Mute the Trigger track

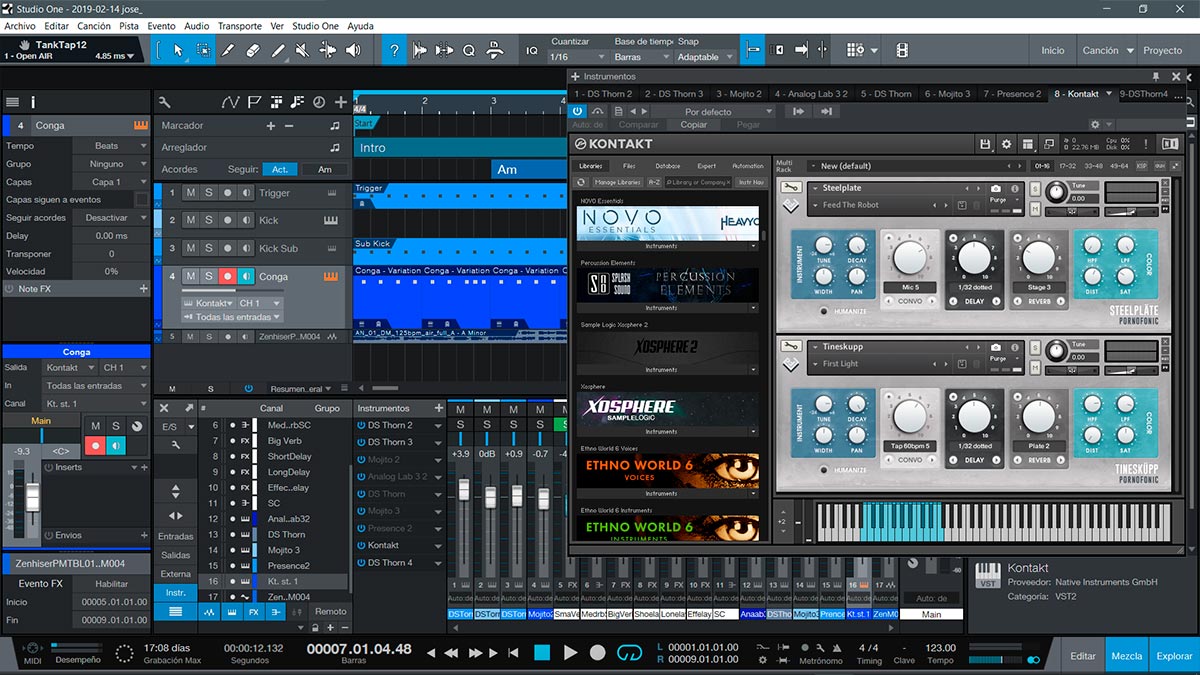tap(191, 193)
